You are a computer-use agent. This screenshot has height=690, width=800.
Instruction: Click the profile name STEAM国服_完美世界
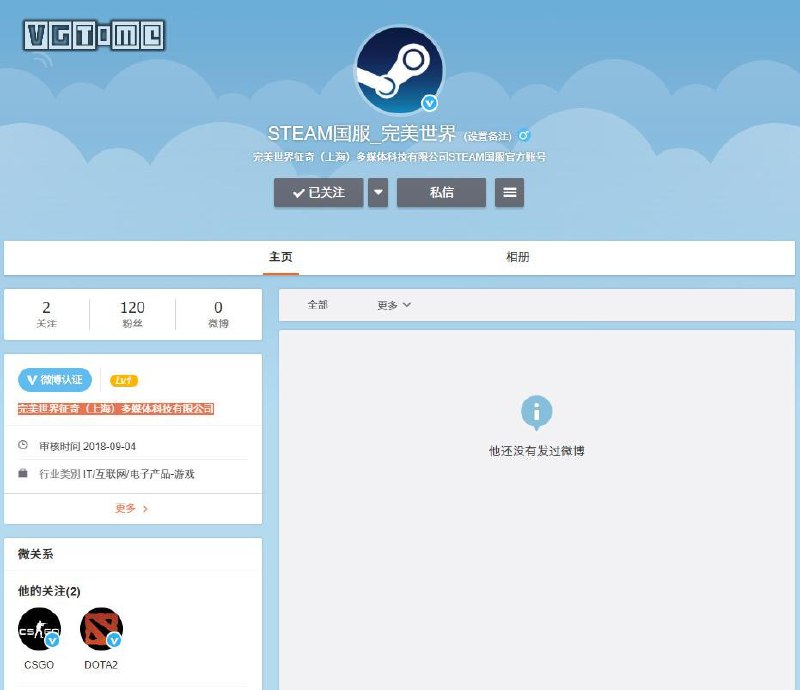tap(362, 134)
